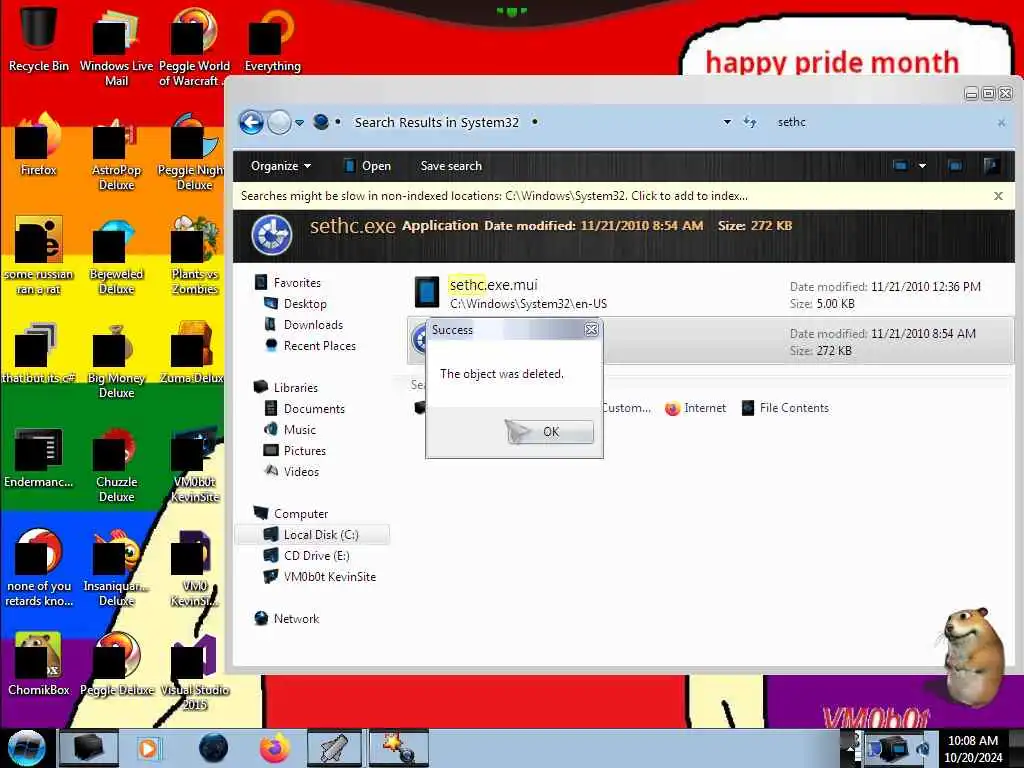This screenshot has height=768, width=1024.
Task: Select Local Disk (C:)
Action: click(313, 534)
